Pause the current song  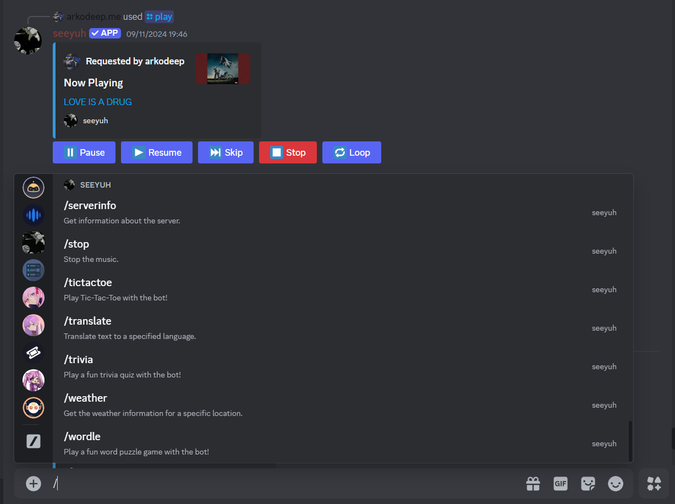coord(84,152)
